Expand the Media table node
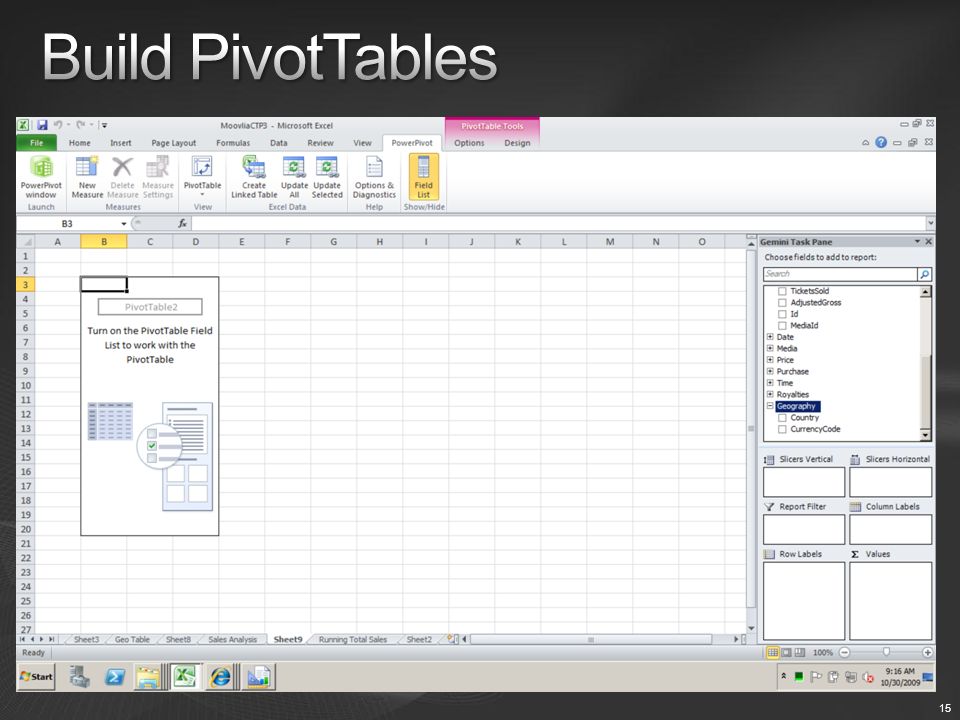 pos(770,348)
